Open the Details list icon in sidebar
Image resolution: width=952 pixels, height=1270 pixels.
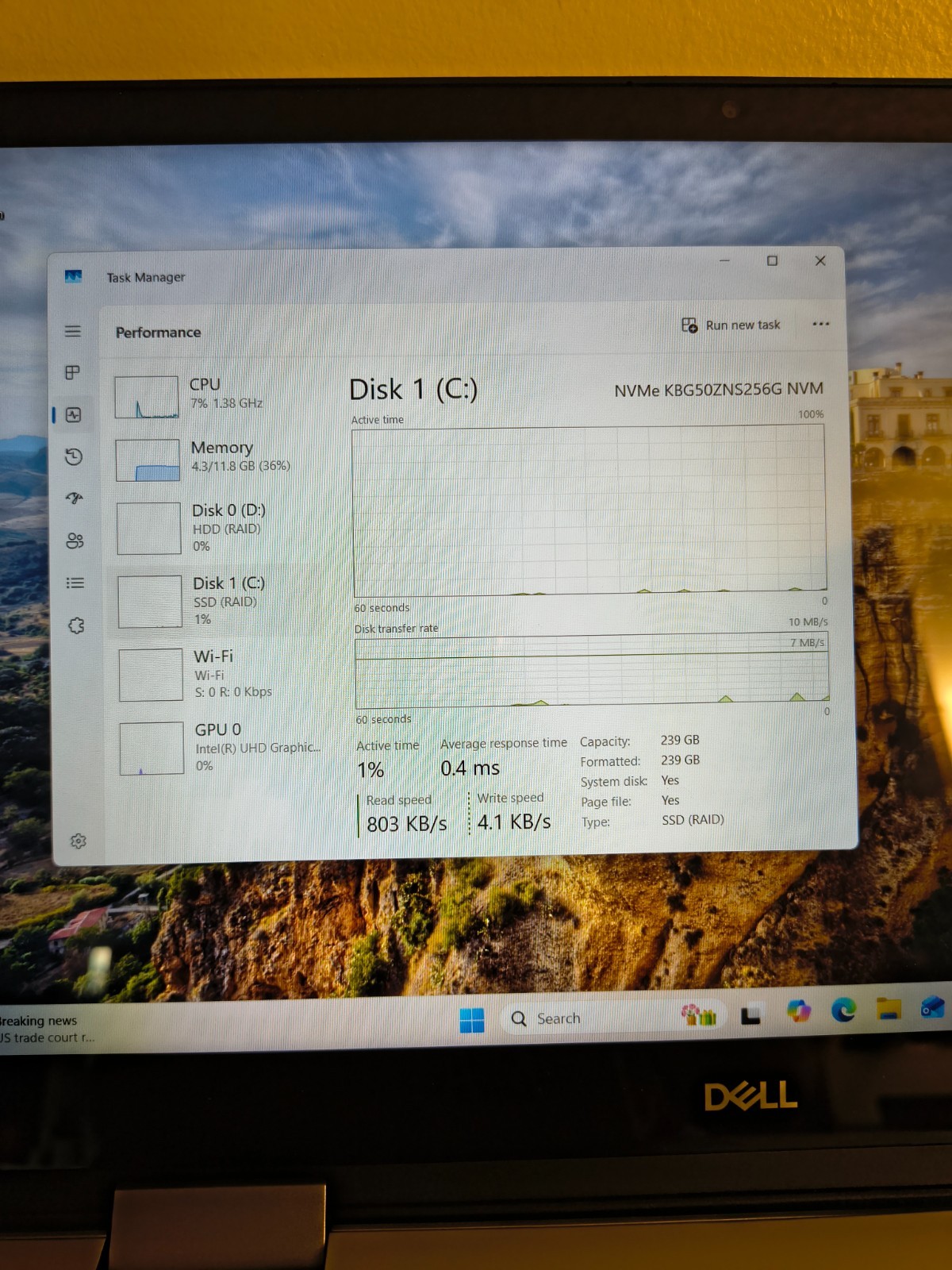pyautogui.click(x=75, y=583)
